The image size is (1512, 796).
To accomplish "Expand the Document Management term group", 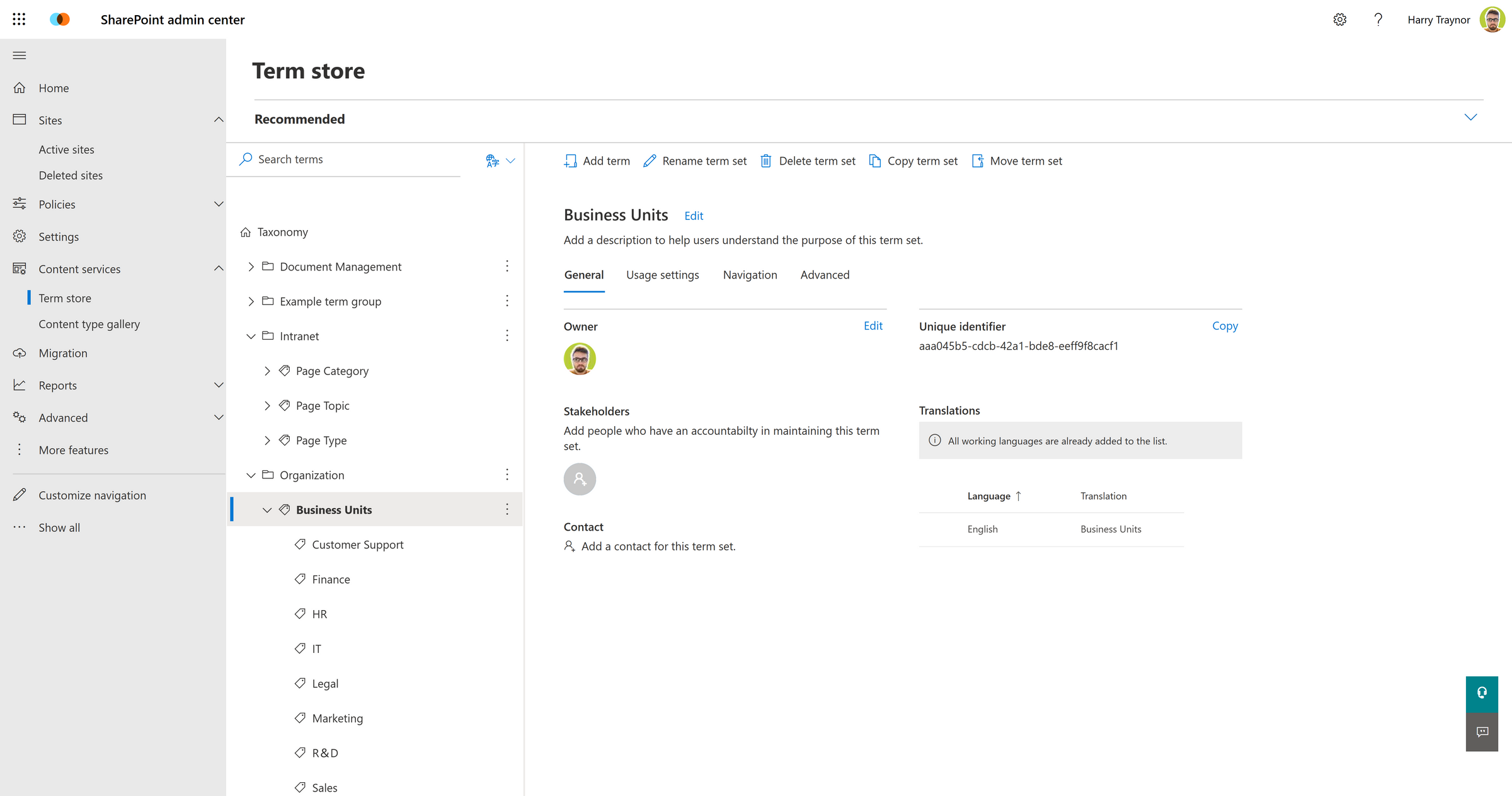I will 251,267.
